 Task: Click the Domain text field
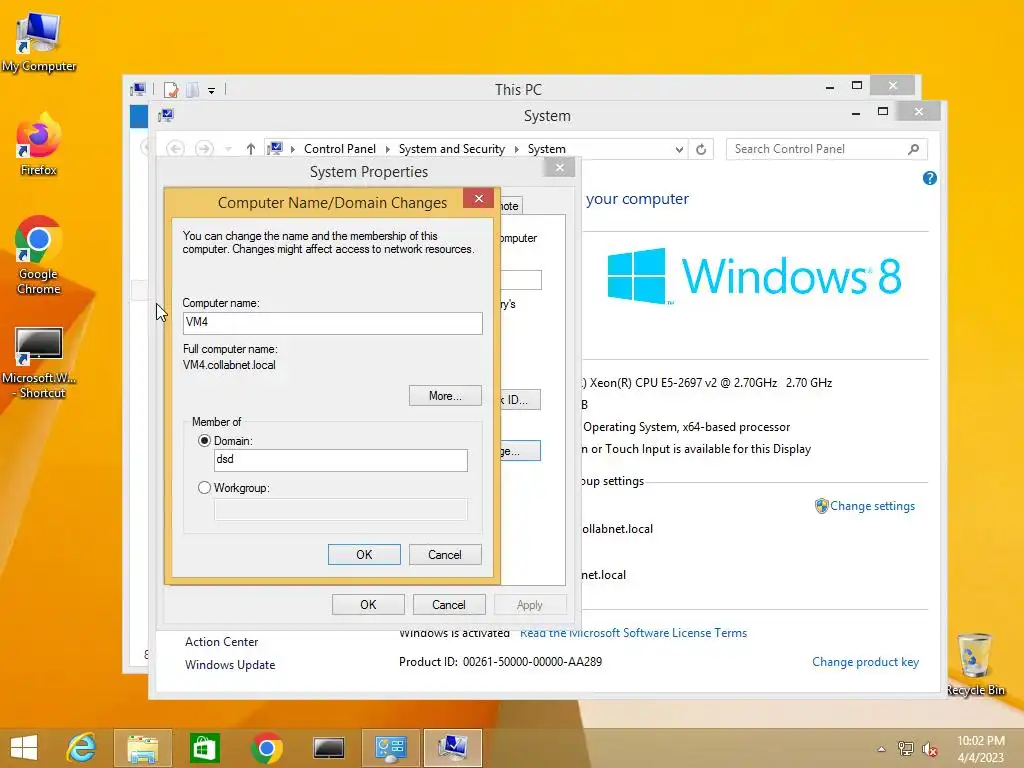[x=340, y=460]
